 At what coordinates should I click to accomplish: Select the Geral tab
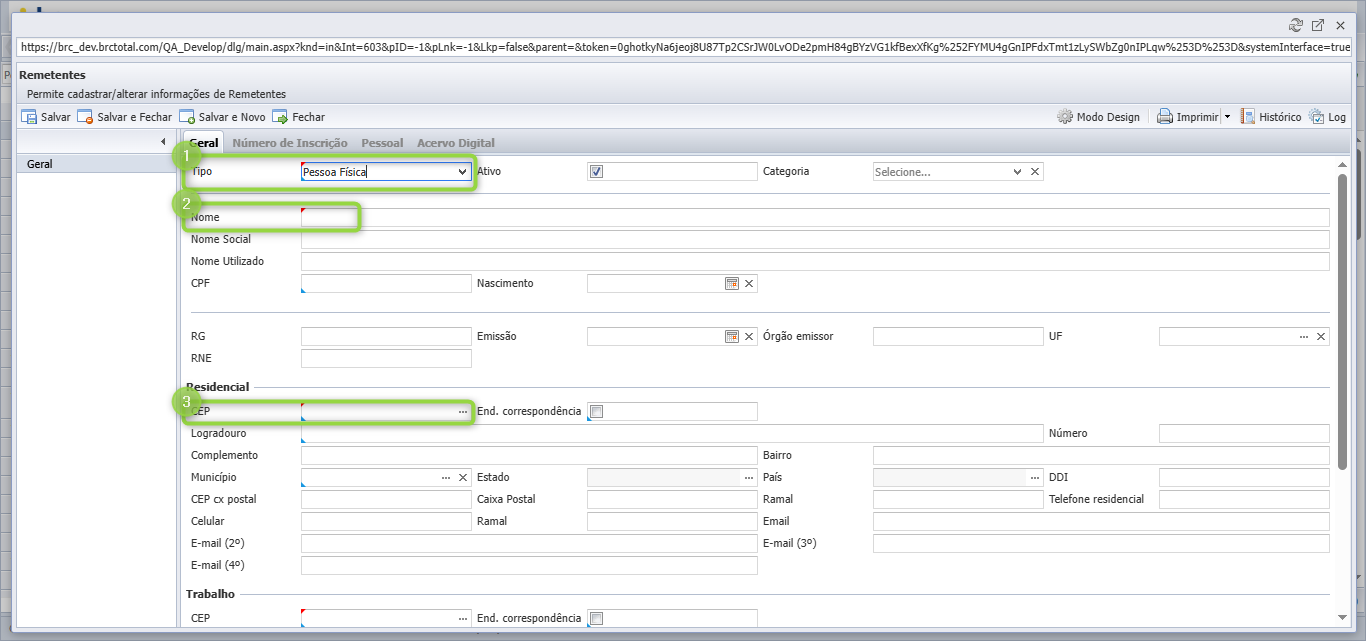(x=203, y=143)
